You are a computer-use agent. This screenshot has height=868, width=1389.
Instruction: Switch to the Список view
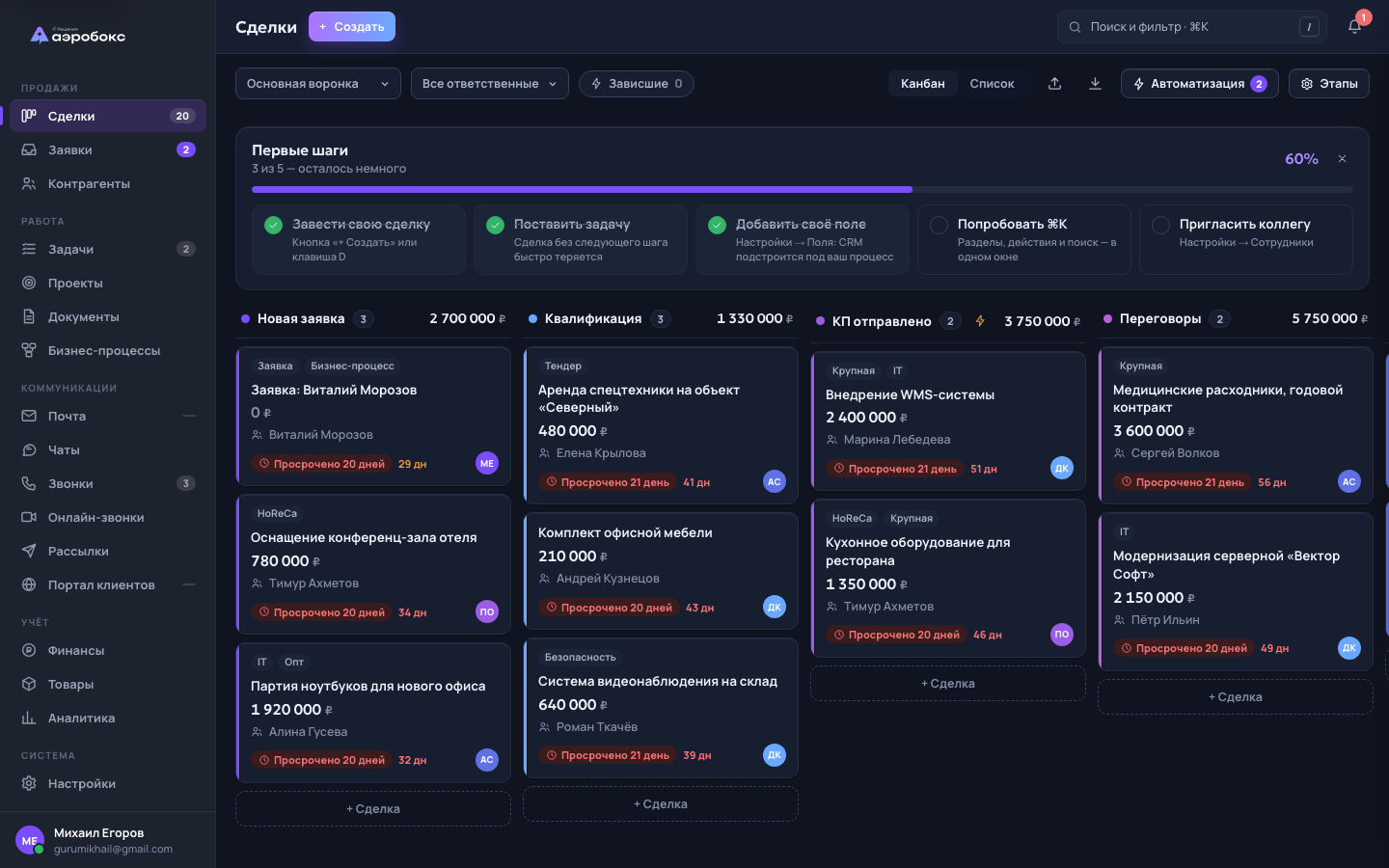[x=992, y=84]
